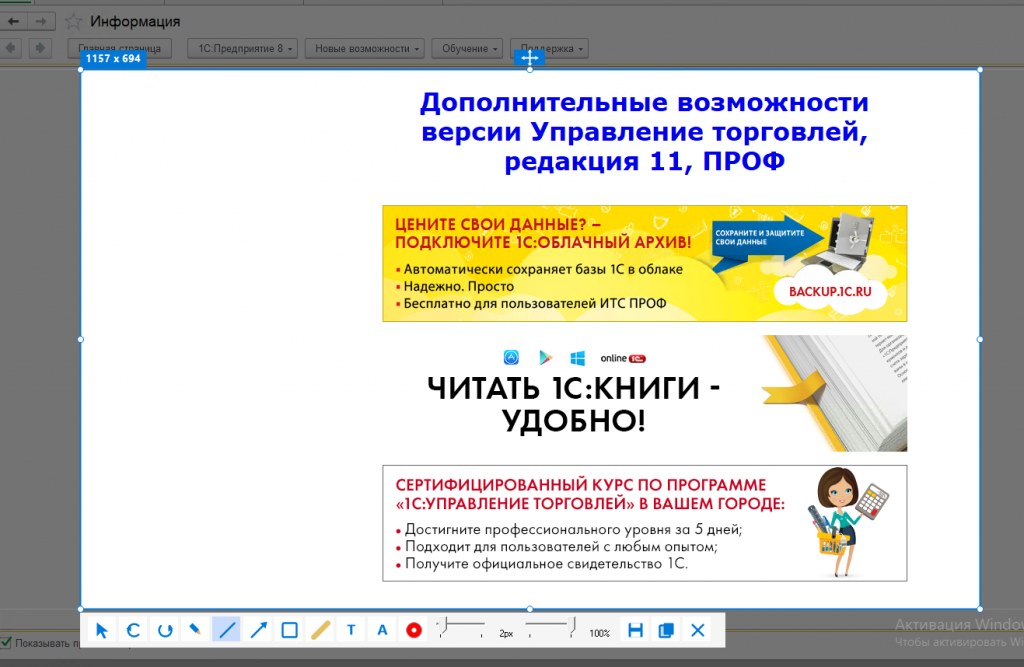Select the rectangle shape tool

click(289, 630)
